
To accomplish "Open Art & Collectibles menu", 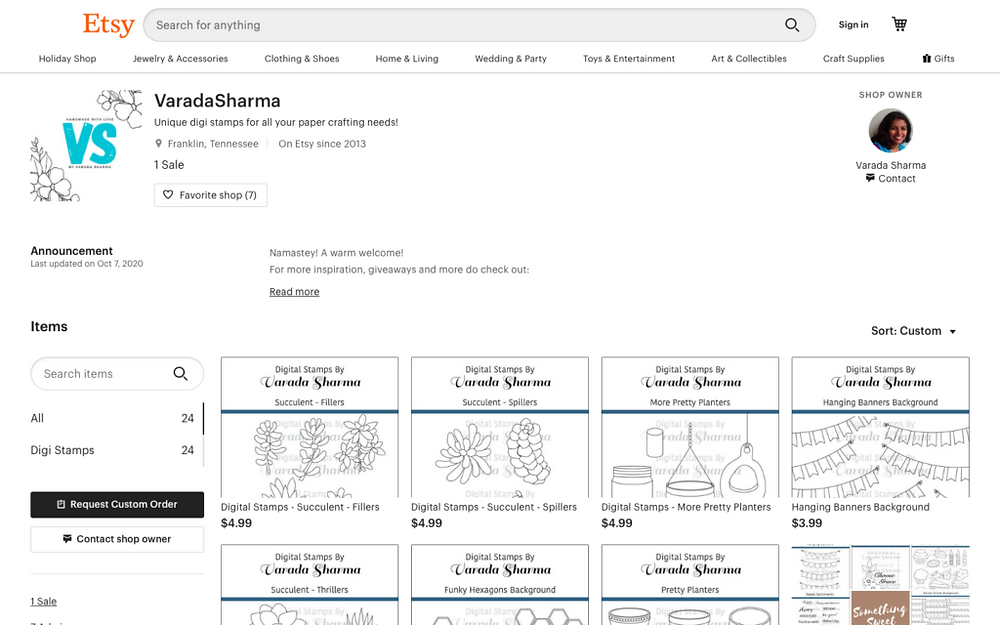I will tap(749, 59).
